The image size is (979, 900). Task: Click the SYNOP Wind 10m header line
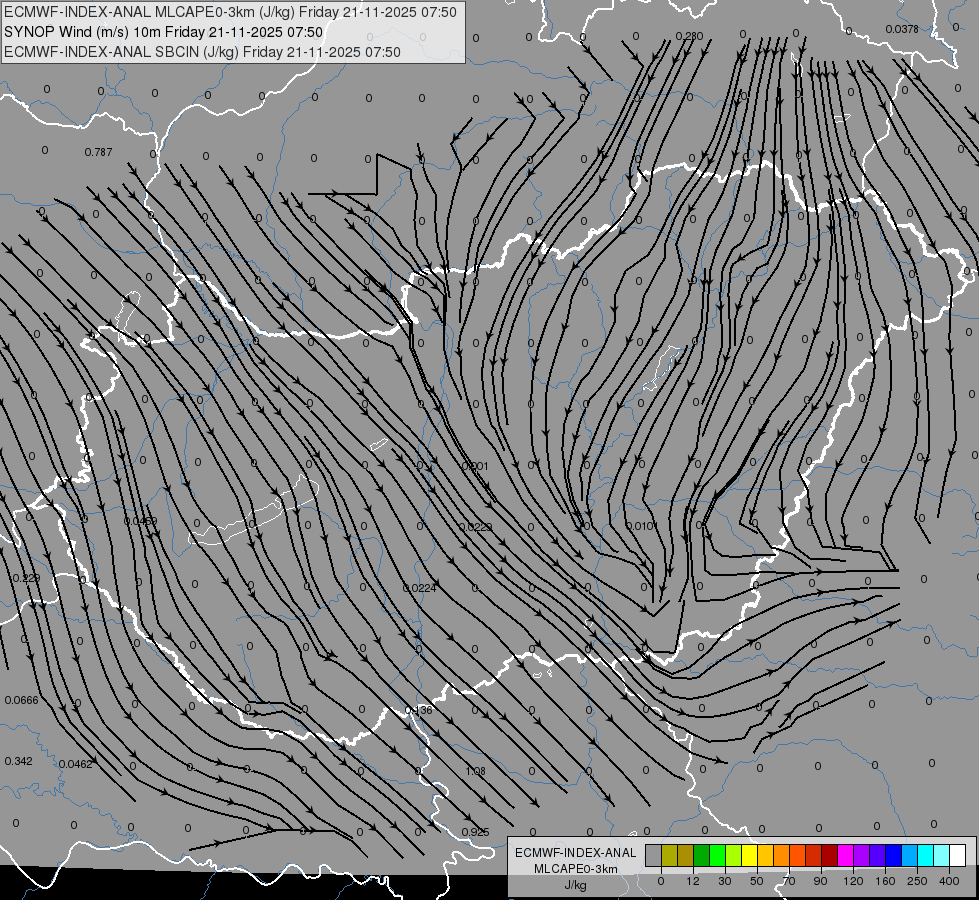(164, 32)
